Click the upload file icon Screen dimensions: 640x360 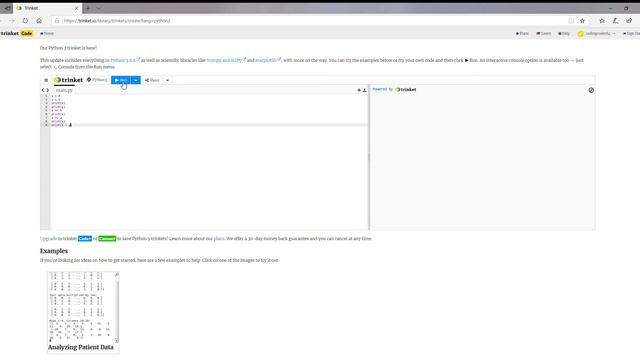(364, 90)
